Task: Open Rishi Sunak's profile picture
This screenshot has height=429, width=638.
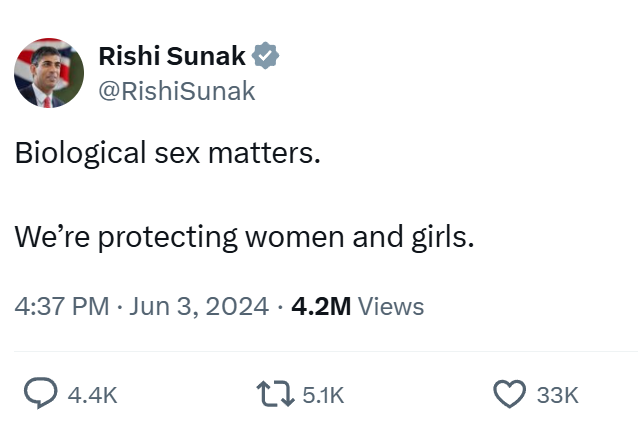Action: (49, 73)
